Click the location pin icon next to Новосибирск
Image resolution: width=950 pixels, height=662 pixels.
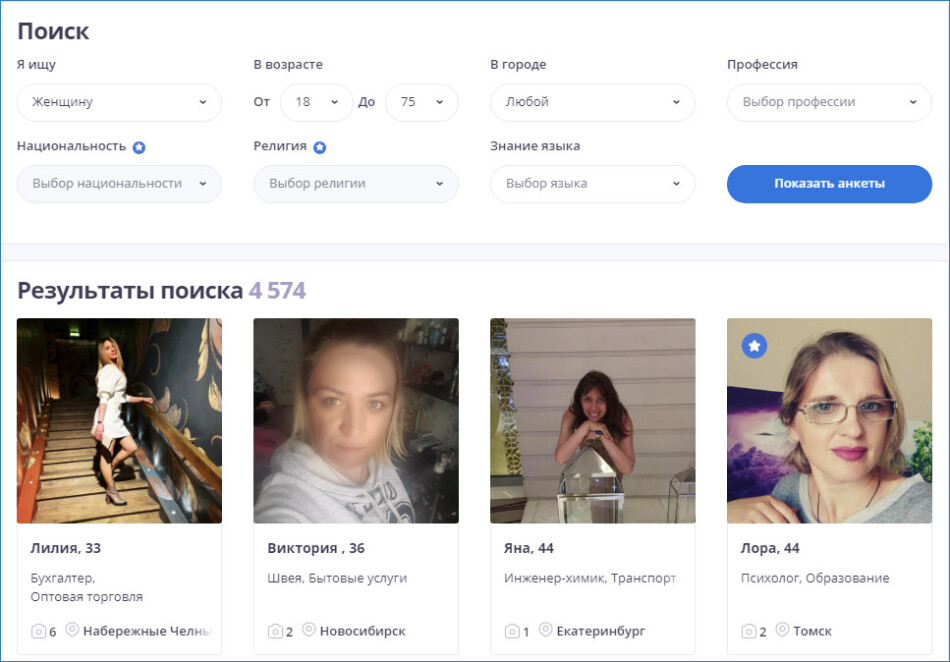pos(309,630)
